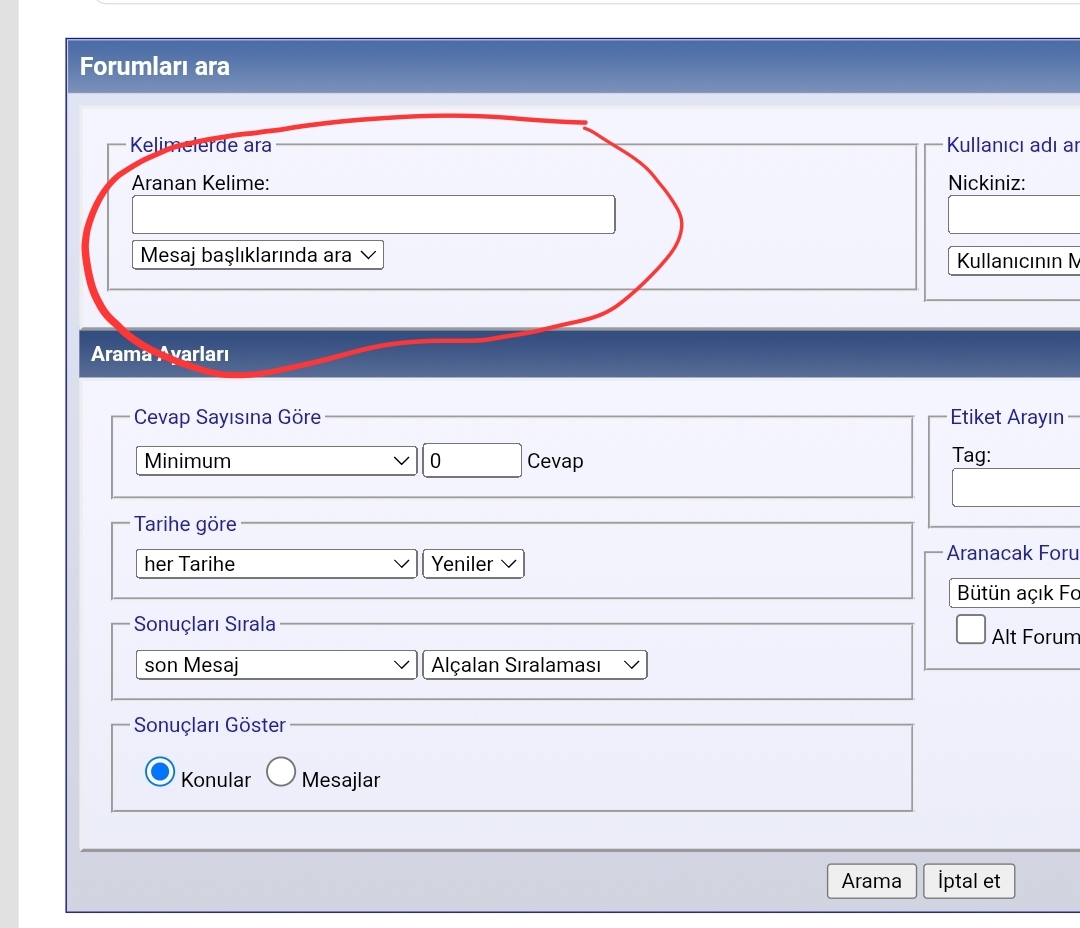Open the Yeniler dropdown

[x=473, y=564]
